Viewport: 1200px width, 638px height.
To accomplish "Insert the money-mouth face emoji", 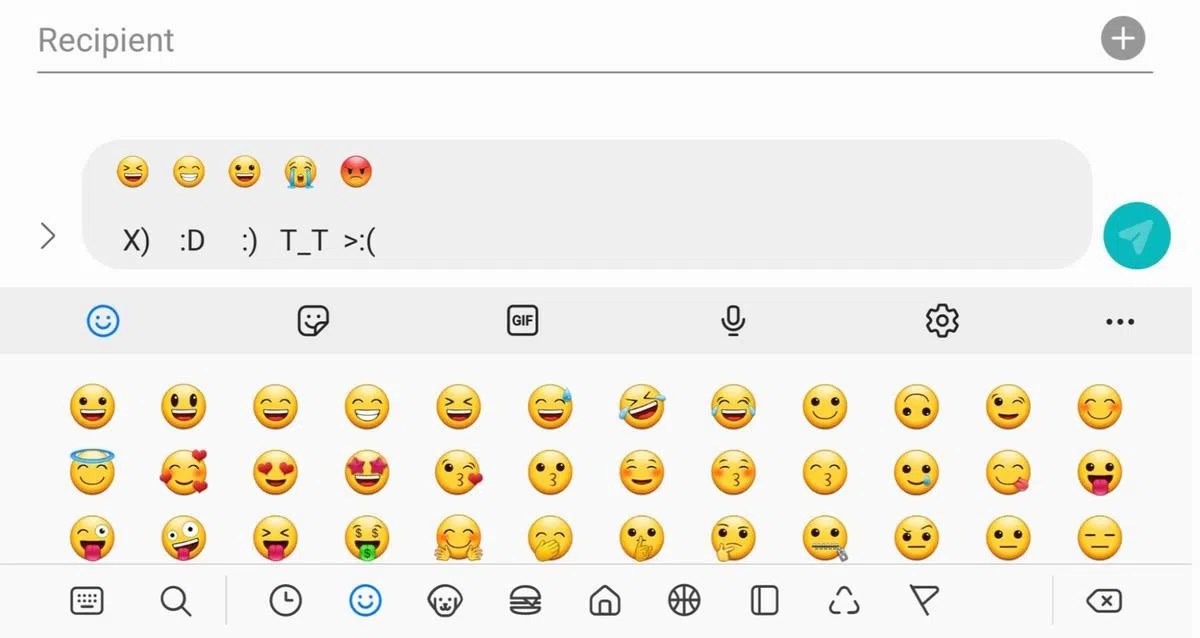I will point(367,539).
